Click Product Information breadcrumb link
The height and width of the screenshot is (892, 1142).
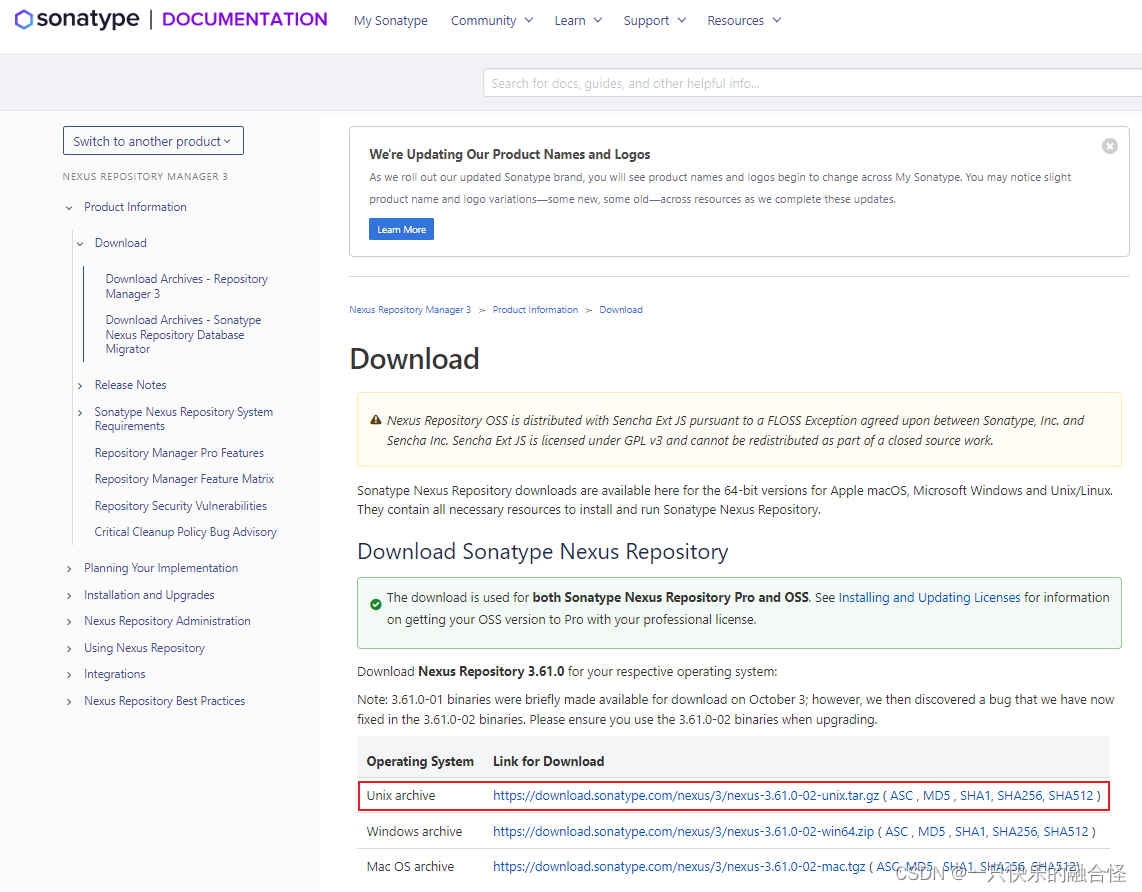tap(535, 310)
